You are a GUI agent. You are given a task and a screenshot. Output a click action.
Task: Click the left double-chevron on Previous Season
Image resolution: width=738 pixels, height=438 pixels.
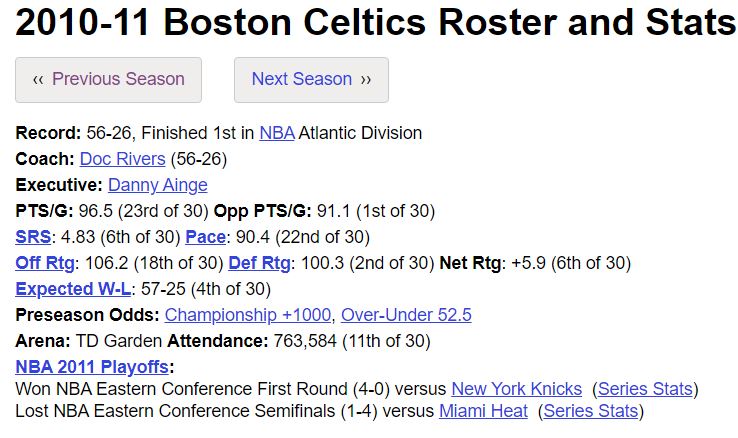tap(38, 80)
